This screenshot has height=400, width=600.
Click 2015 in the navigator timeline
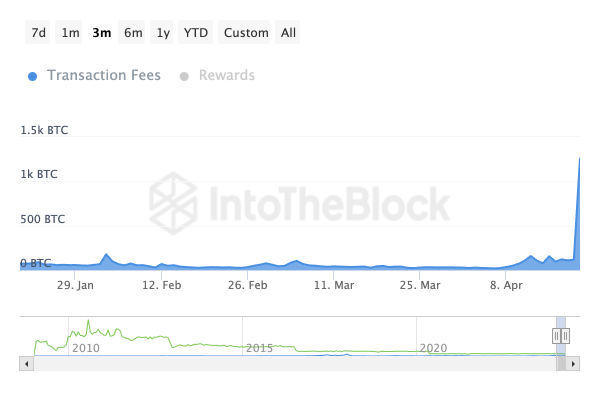coord(259,348)
